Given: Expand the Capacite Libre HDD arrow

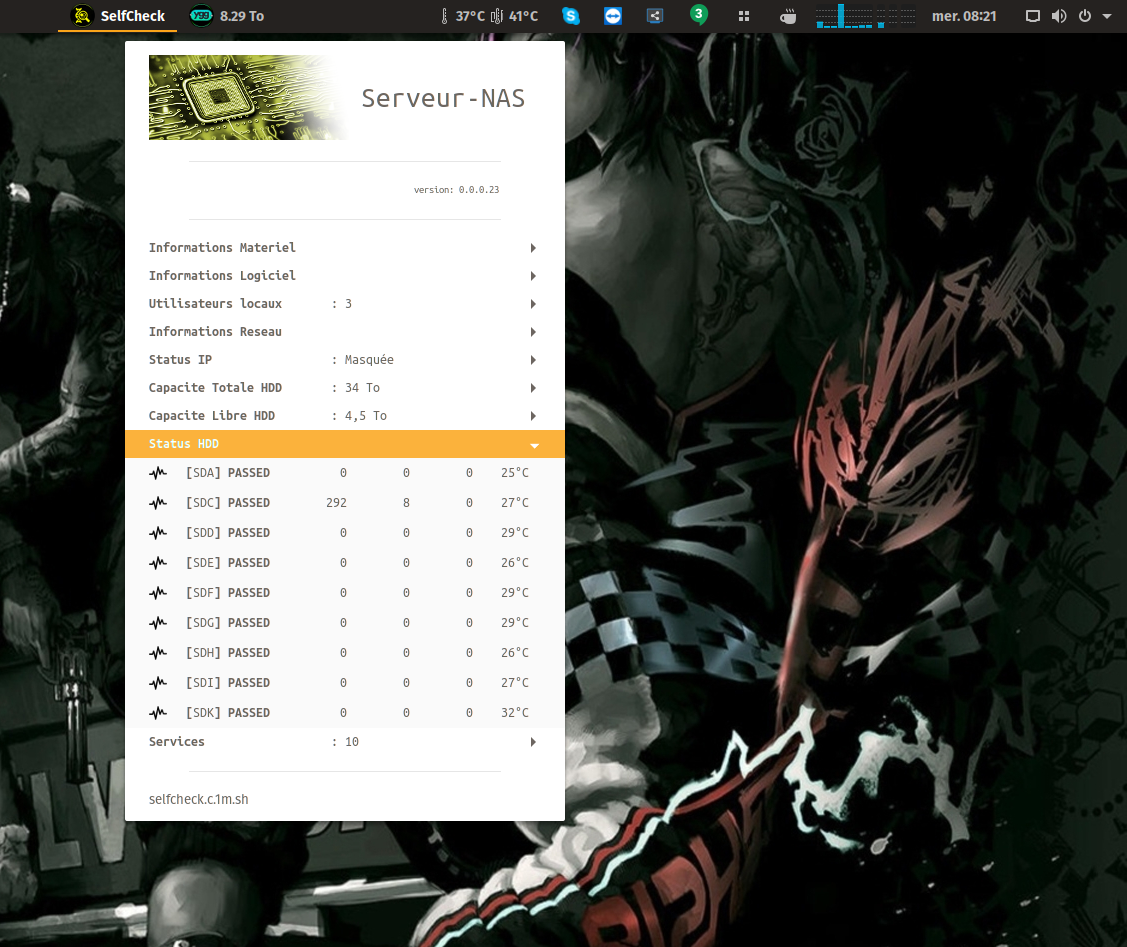Looking at the screenshot, I should coord(533,416).
